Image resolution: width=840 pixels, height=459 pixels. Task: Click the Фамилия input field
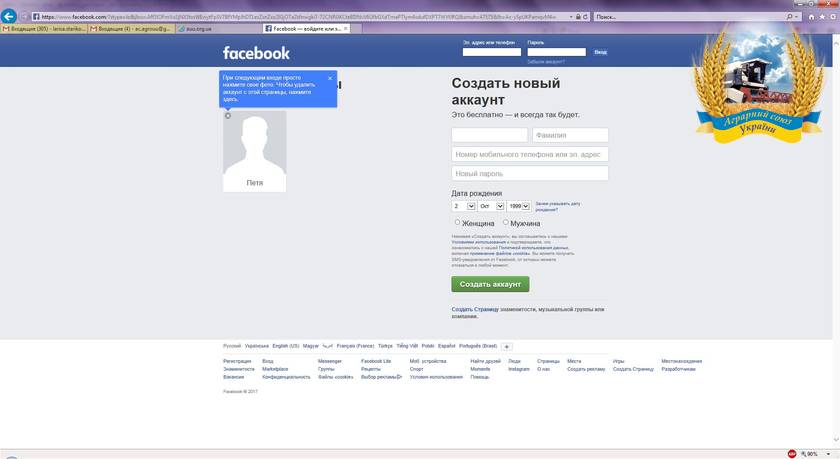571,135
